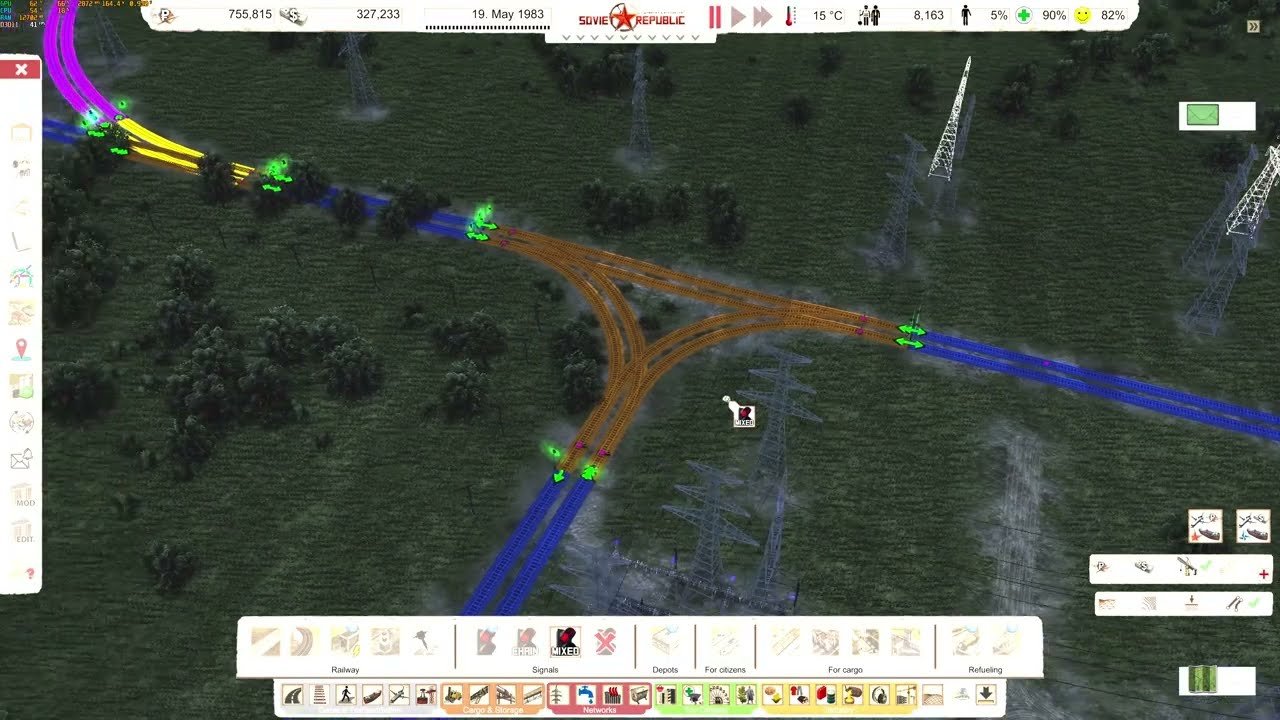Viewport: 1280px width, 720px height.
Task: Open the green envelope notification
Action: coord(1203,116)
